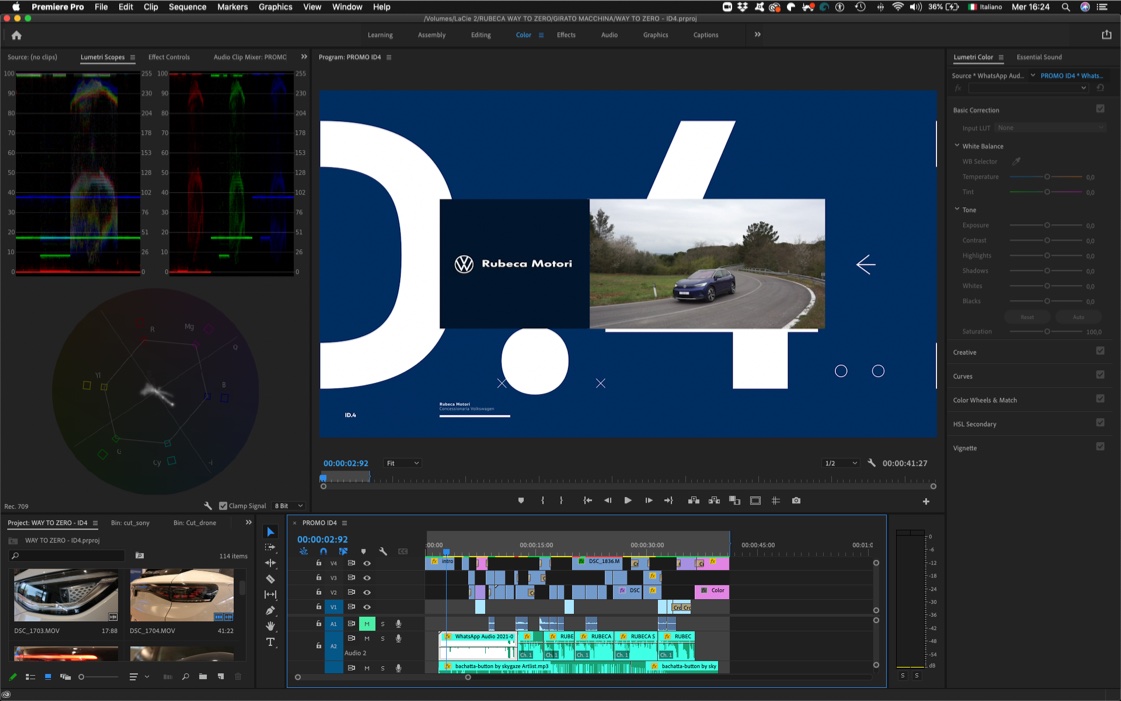
Task: Click the Exposure slider handle
Action: pos(1047,225)
